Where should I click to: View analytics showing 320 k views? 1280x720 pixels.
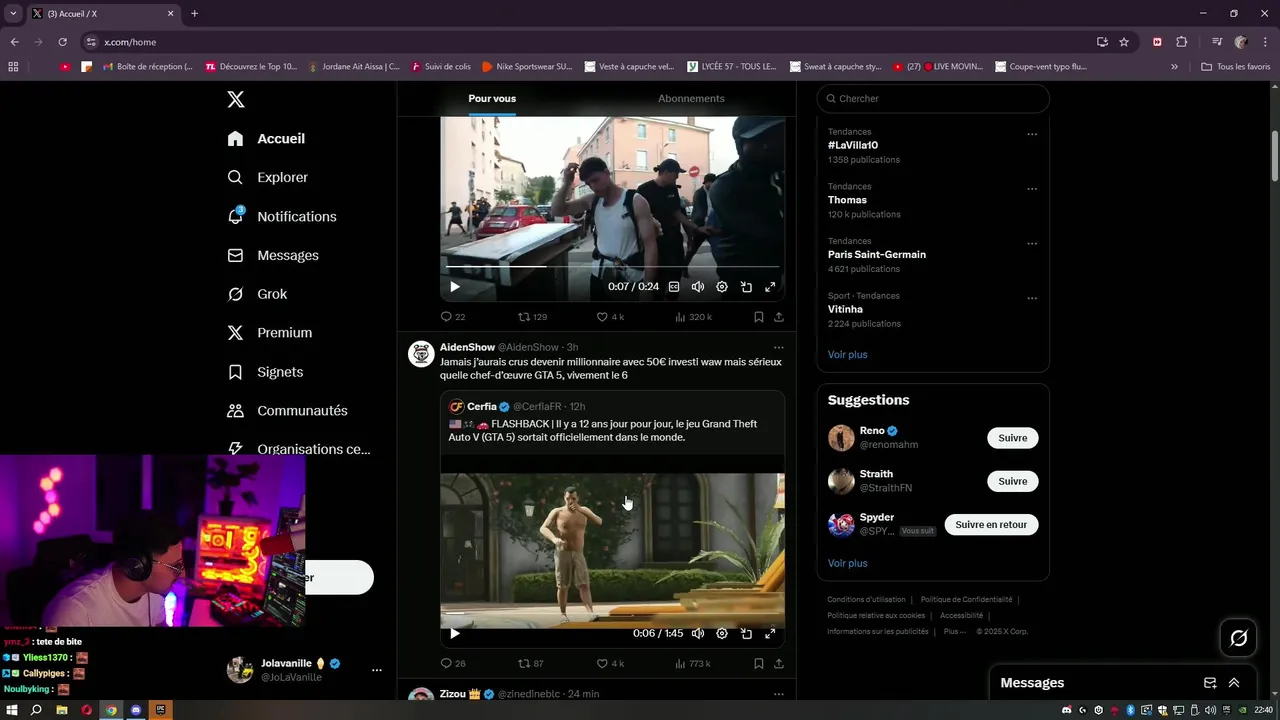pyautogui.click(x=693, y=317)
